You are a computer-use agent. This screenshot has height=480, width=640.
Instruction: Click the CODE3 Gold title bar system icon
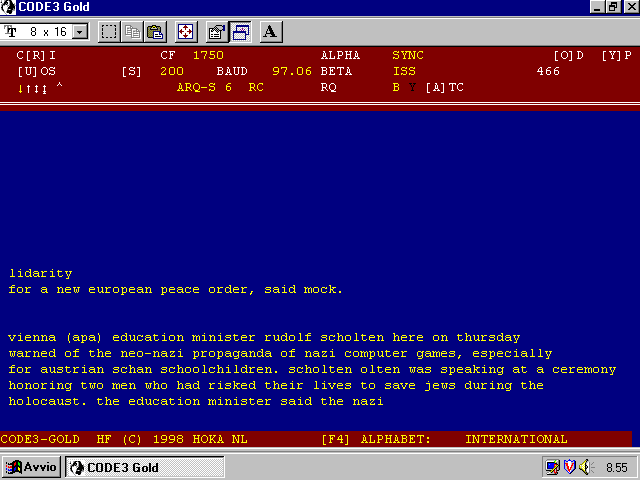[x=9, y=7]
